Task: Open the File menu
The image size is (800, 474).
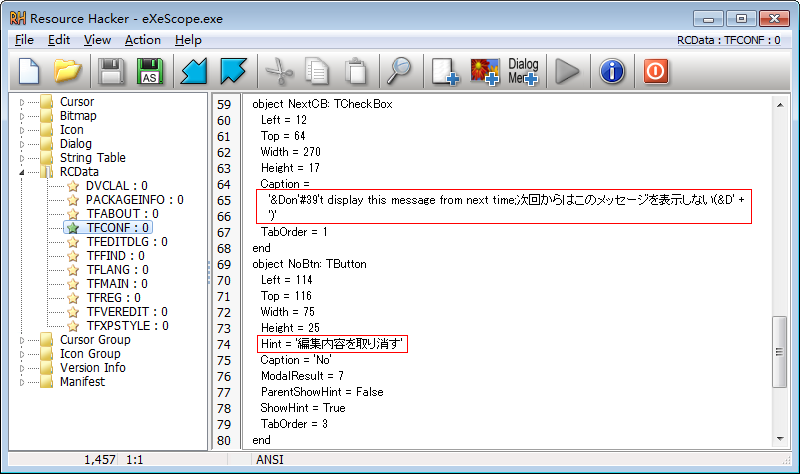Action: [24, 40]
